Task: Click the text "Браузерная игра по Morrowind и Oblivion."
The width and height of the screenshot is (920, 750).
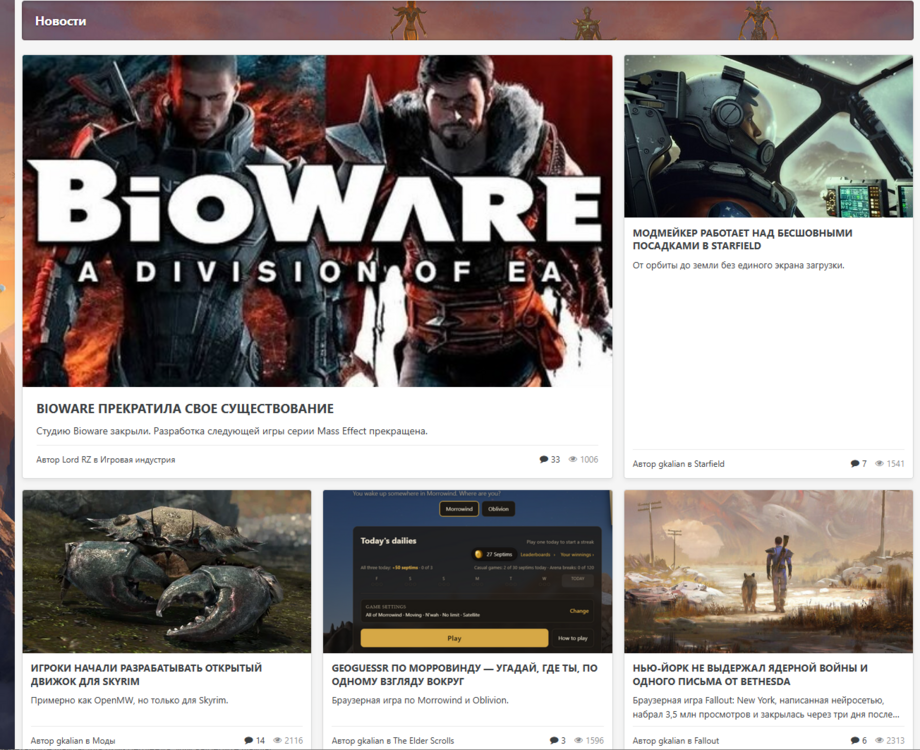Action: click(420, 700)
